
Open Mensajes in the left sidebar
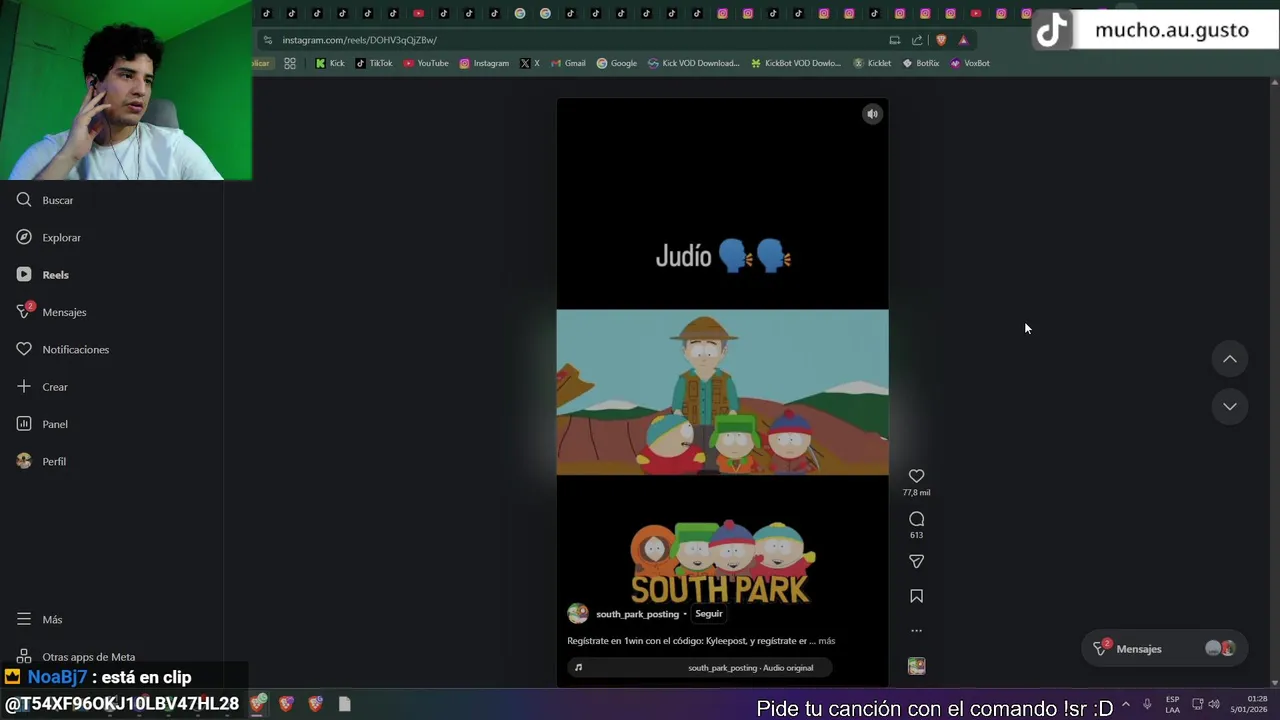(x=51, y=312)
